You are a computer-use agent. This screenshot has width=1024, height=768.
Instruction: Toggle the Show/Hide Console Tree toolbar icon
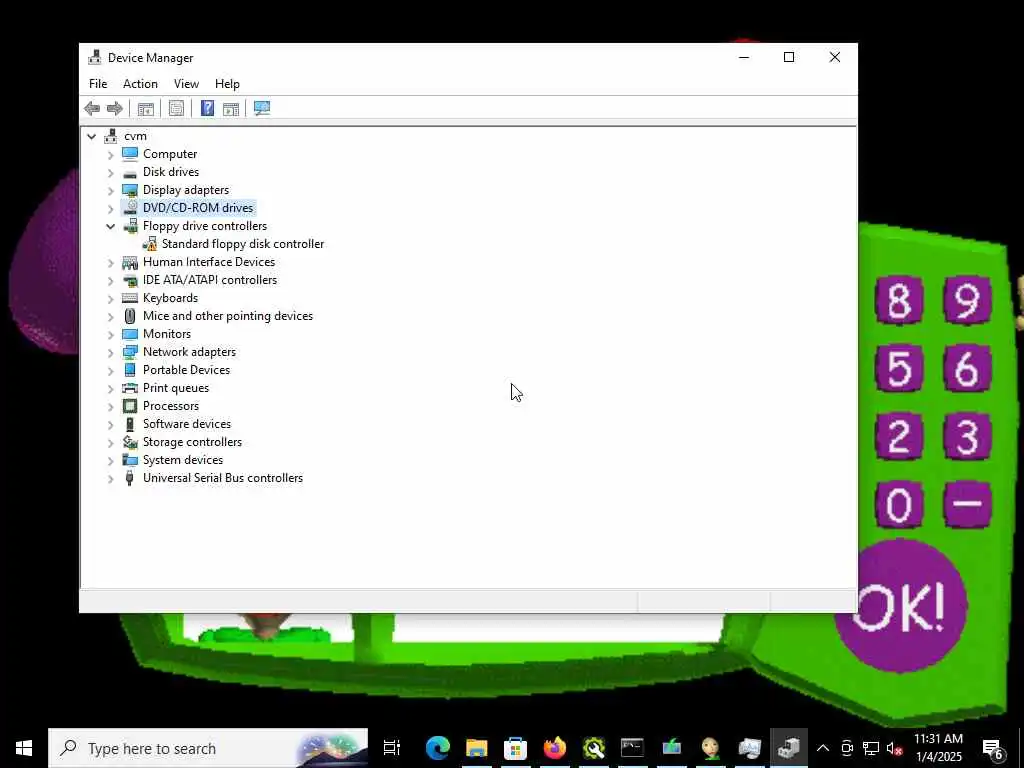click(x=146, y=108)
